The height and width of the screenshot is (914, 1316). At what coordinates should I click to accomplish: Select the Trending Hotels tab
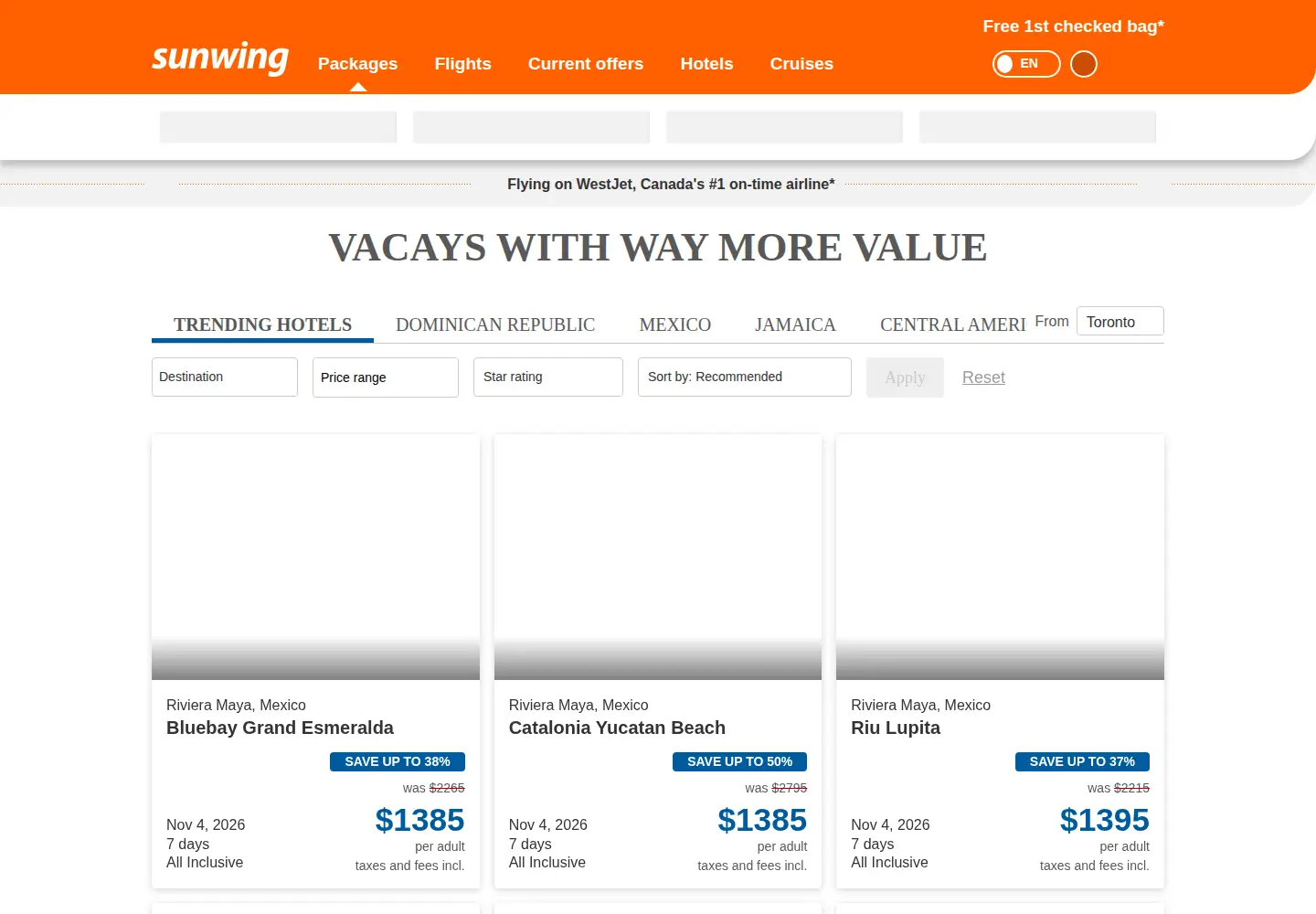pos(262,324)
